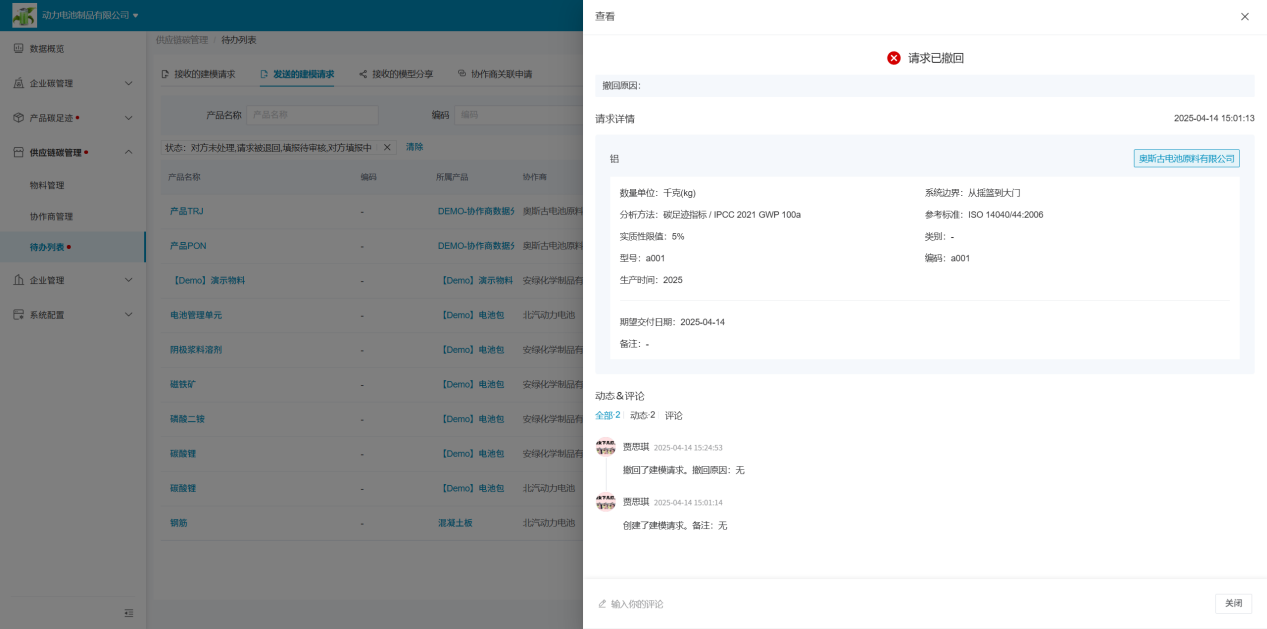Image resolution: width=1267 pixels, height=629 pixels.
Task: Click 贾思琪's avatar on the 撤回 entry
Action: click(605, 447)
